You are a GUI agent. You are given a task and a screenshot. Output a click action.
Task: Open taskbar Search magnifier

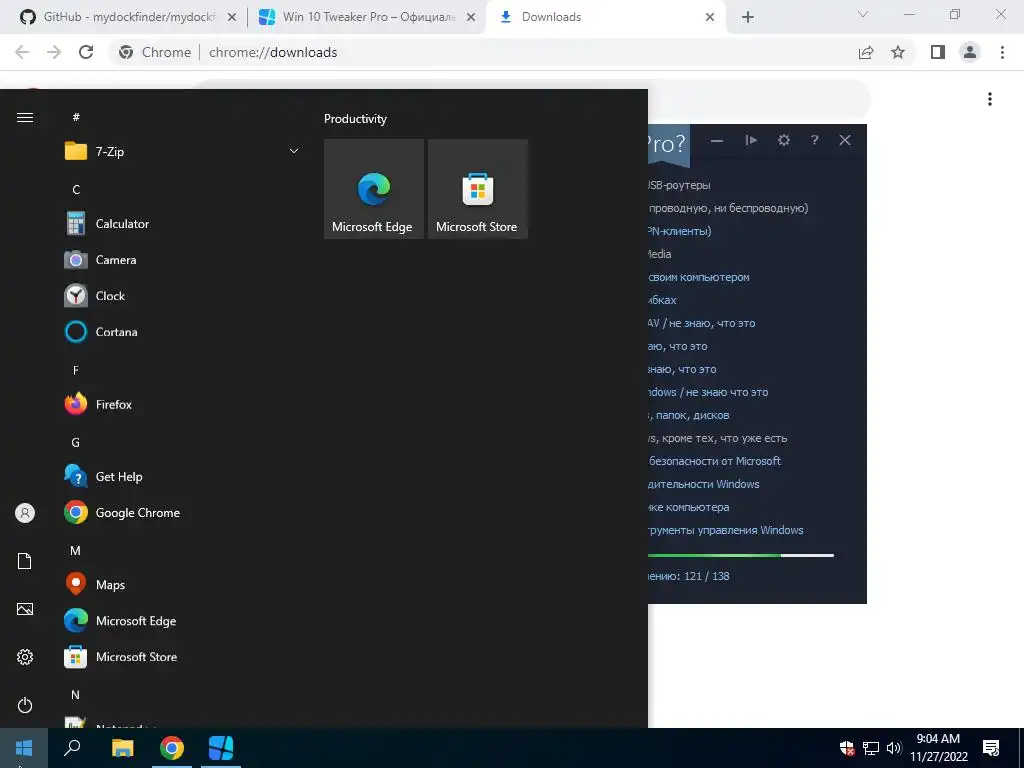click(x=72, y=748)
